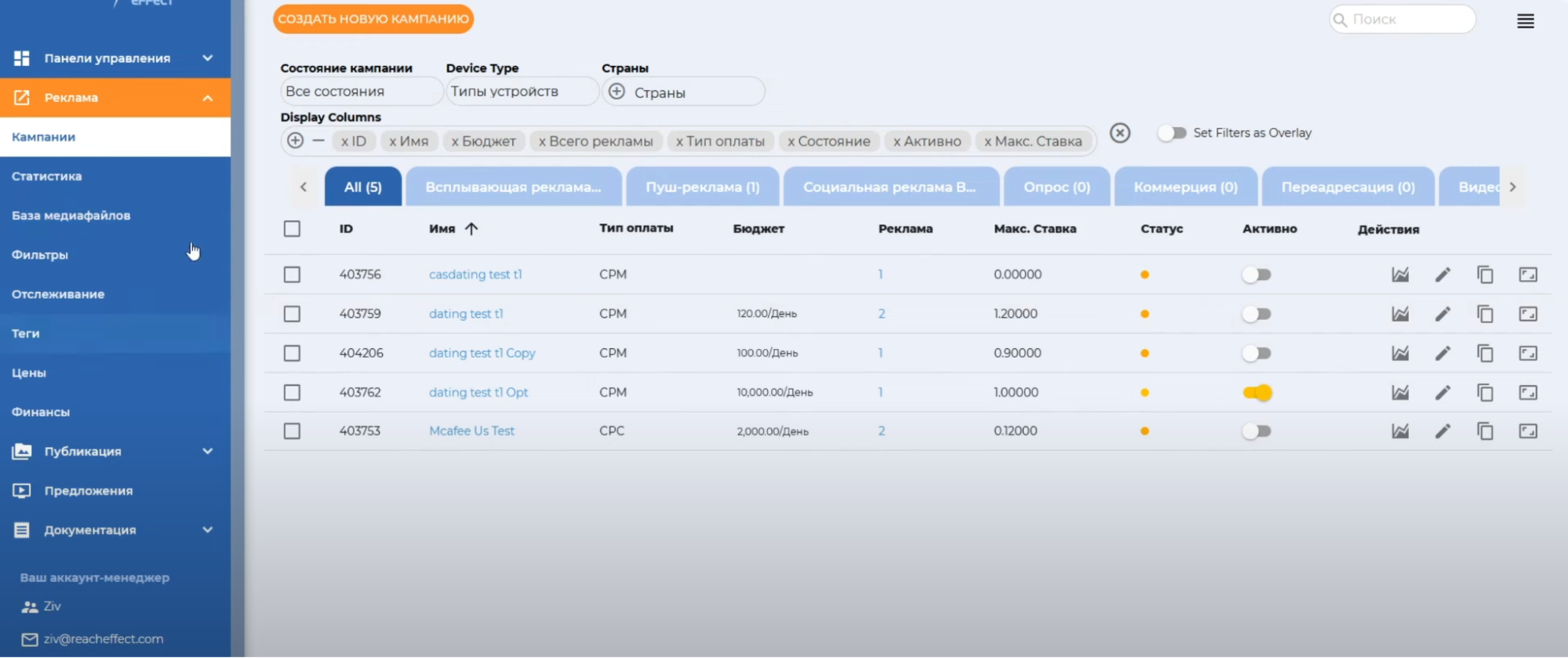Click the Создать новую кампанию button
The height and width of the screenshot is (658, 1568).
(x=373, y=19)
